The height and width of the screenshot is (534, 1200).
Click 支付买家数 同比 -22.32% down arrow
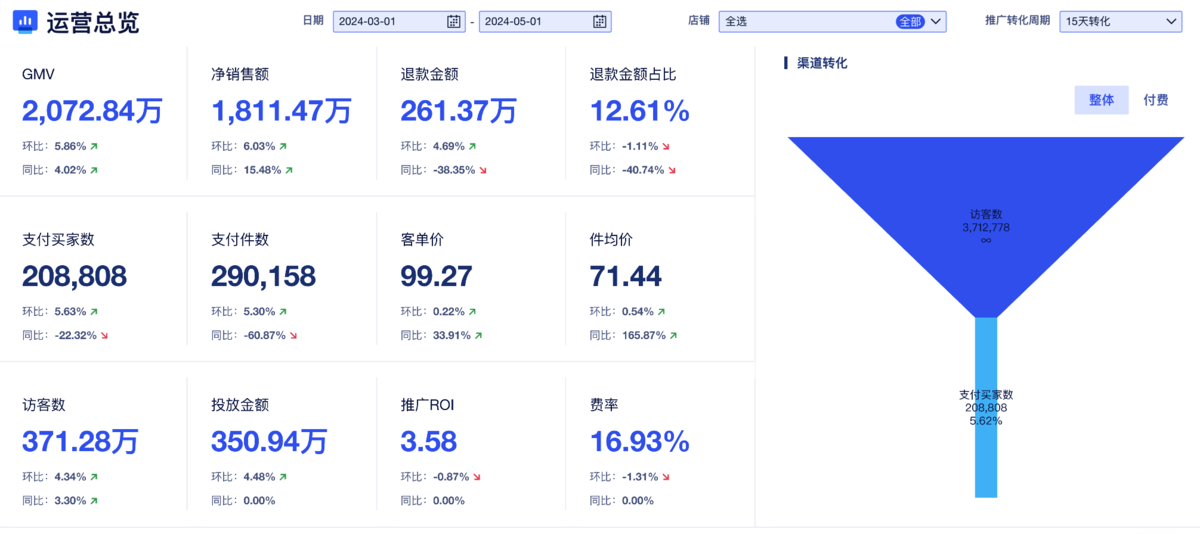[104, 335]
